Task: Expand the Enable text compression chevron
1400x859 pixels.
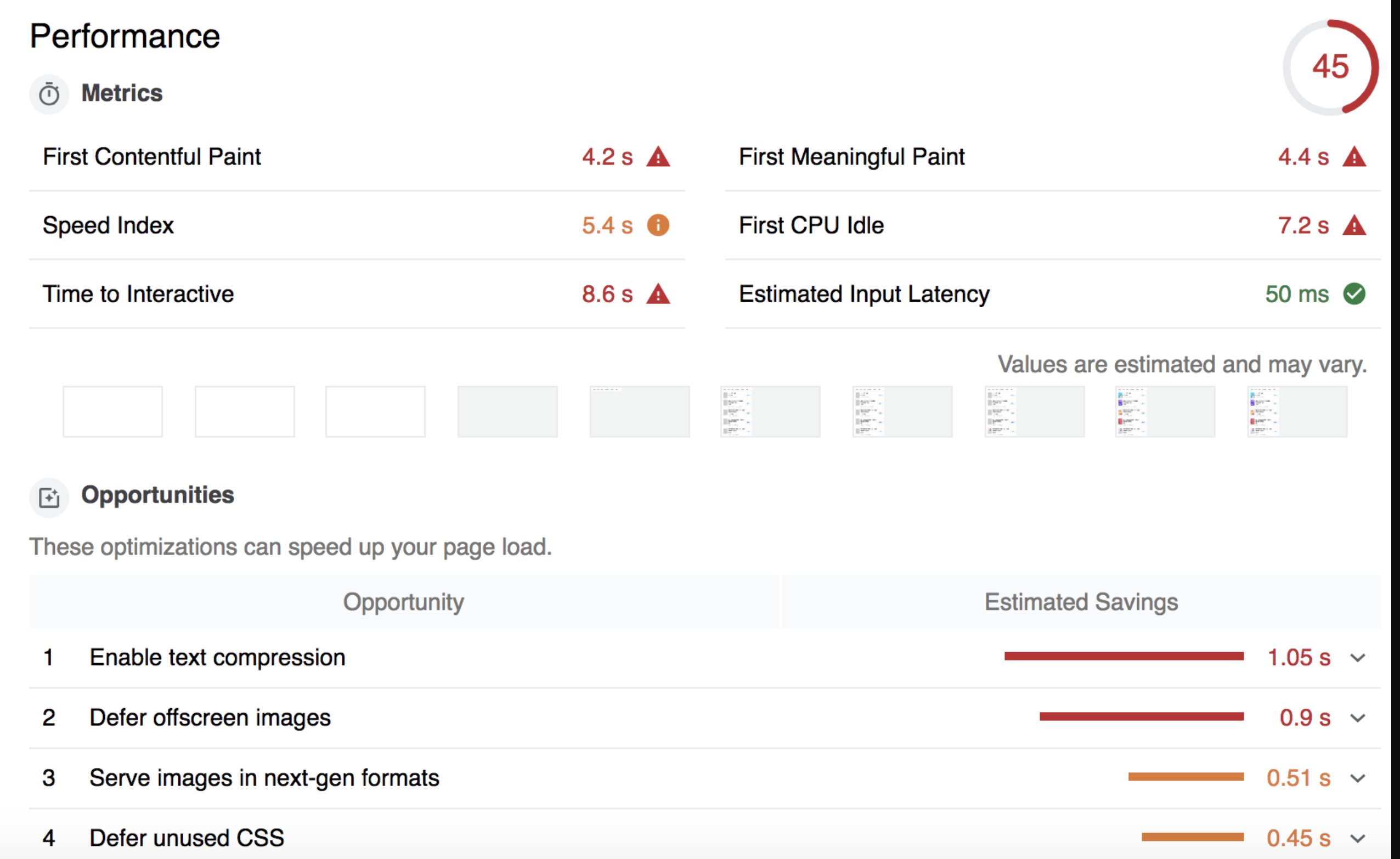Action: [x=1358, y=658]
